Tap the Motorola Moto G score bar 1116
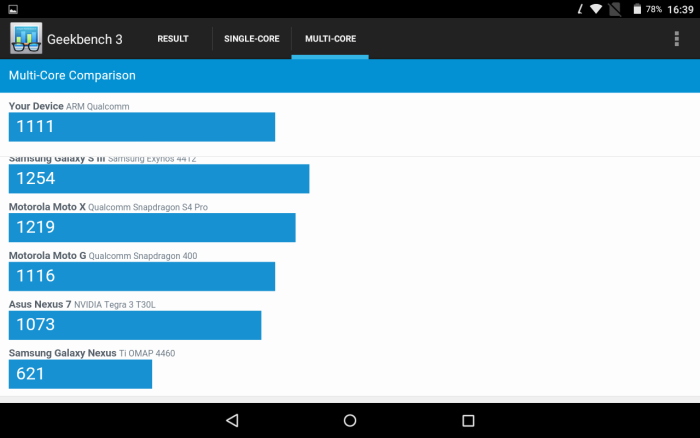700x438 pixels. point(142,276)
